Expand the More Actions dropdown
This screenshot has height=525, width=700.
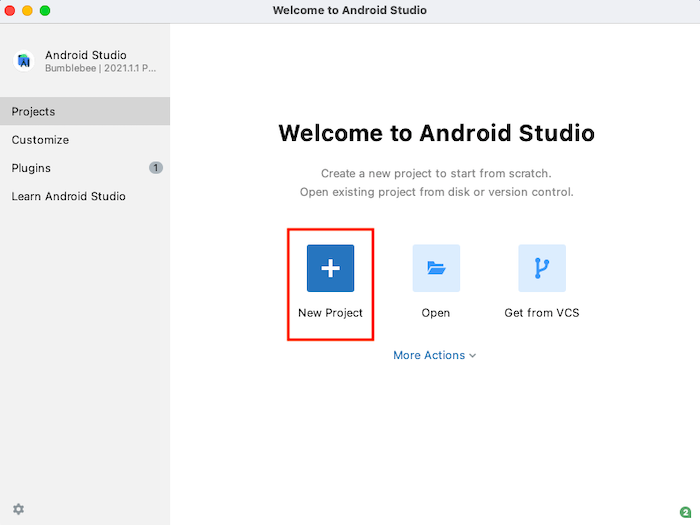point(435,355)
